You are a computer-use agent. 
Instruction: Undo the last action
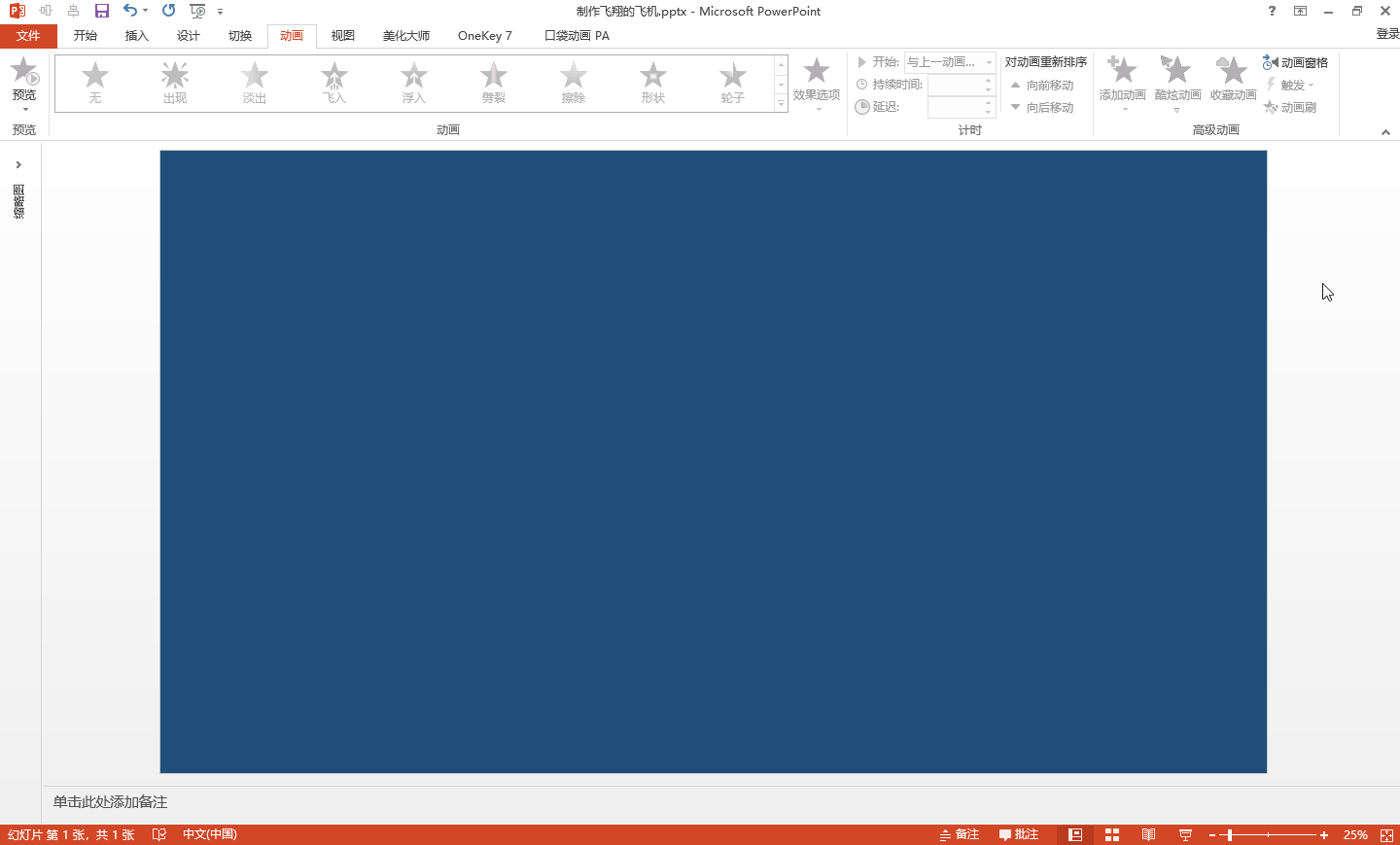[130, 11]
